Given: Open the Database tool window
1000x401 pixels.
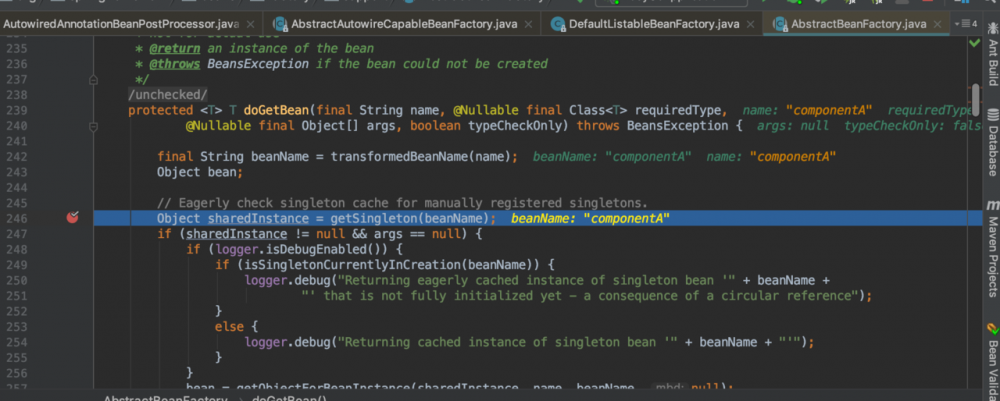Looking at the screenshot, I should 992,143.
